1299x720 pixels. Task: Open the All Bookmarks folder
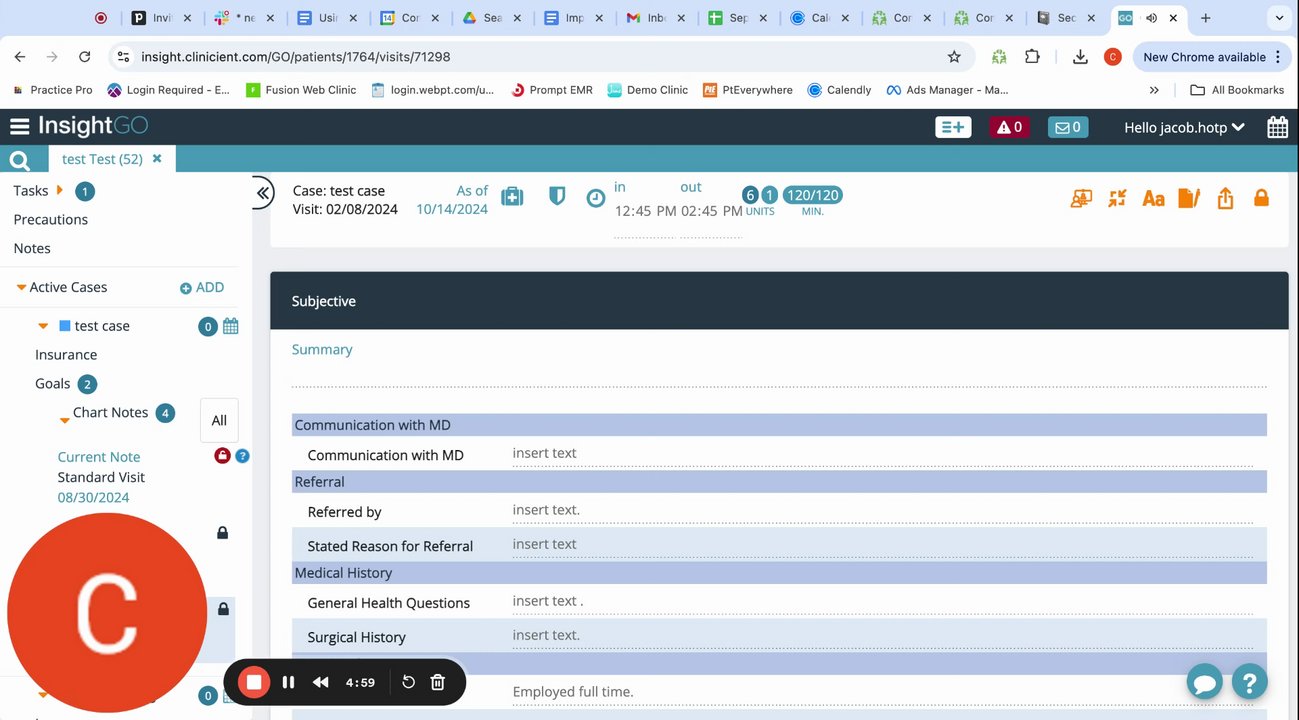[1237, 90]
